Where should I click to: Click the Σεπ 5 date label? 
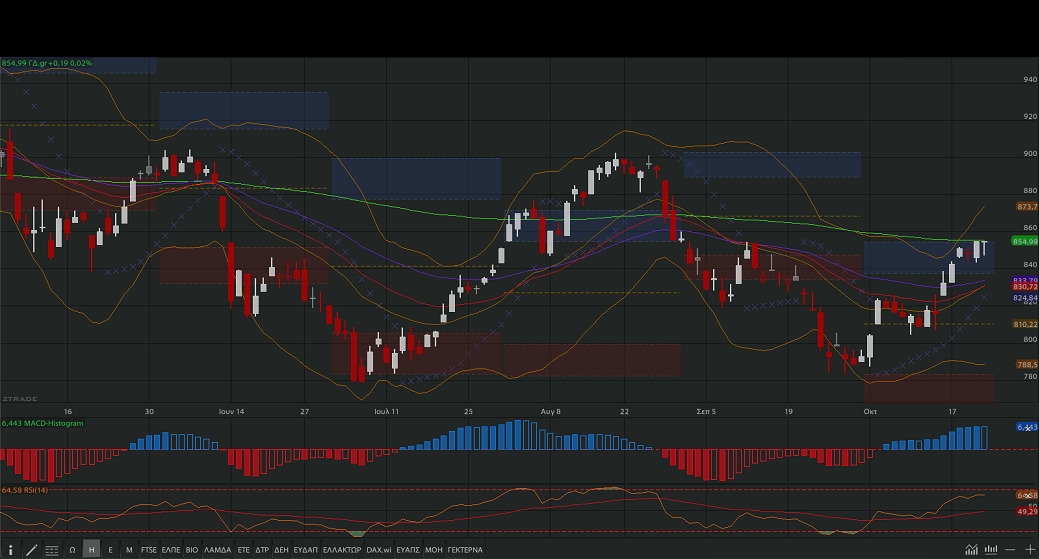pos(706,411)
